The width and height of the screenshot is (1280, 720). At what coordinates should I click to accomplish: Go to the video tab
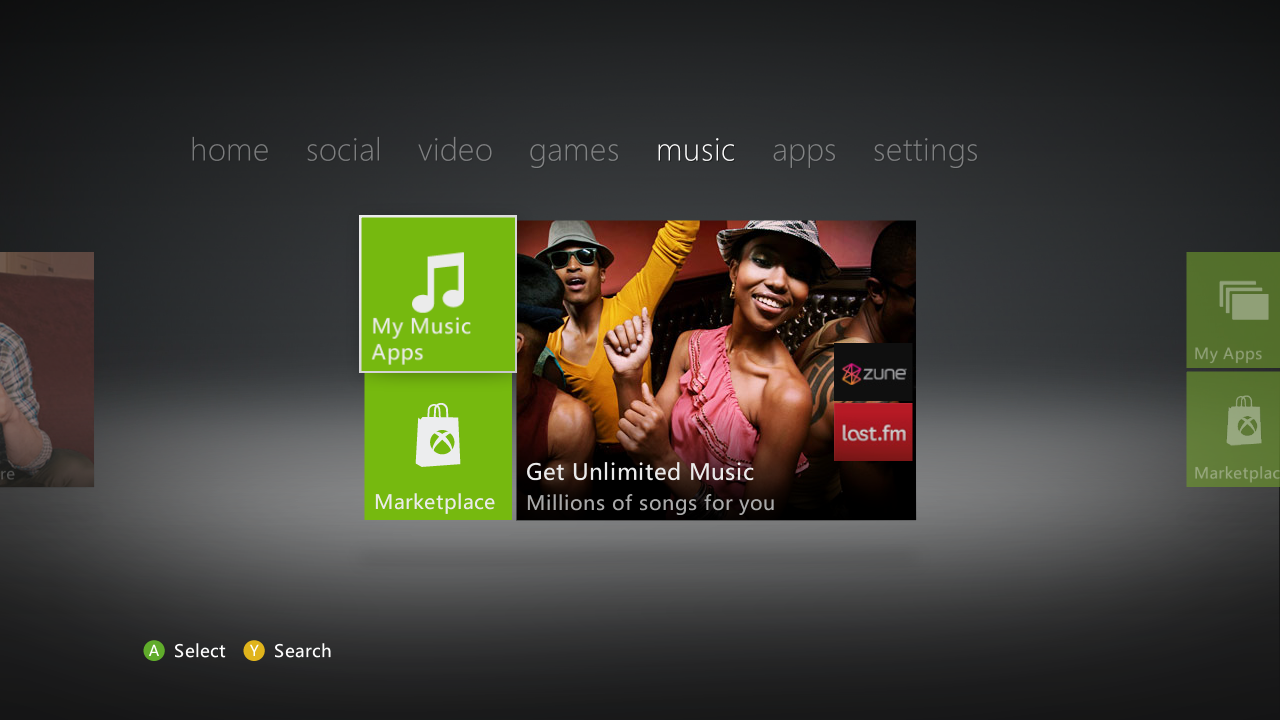[455, 150]
